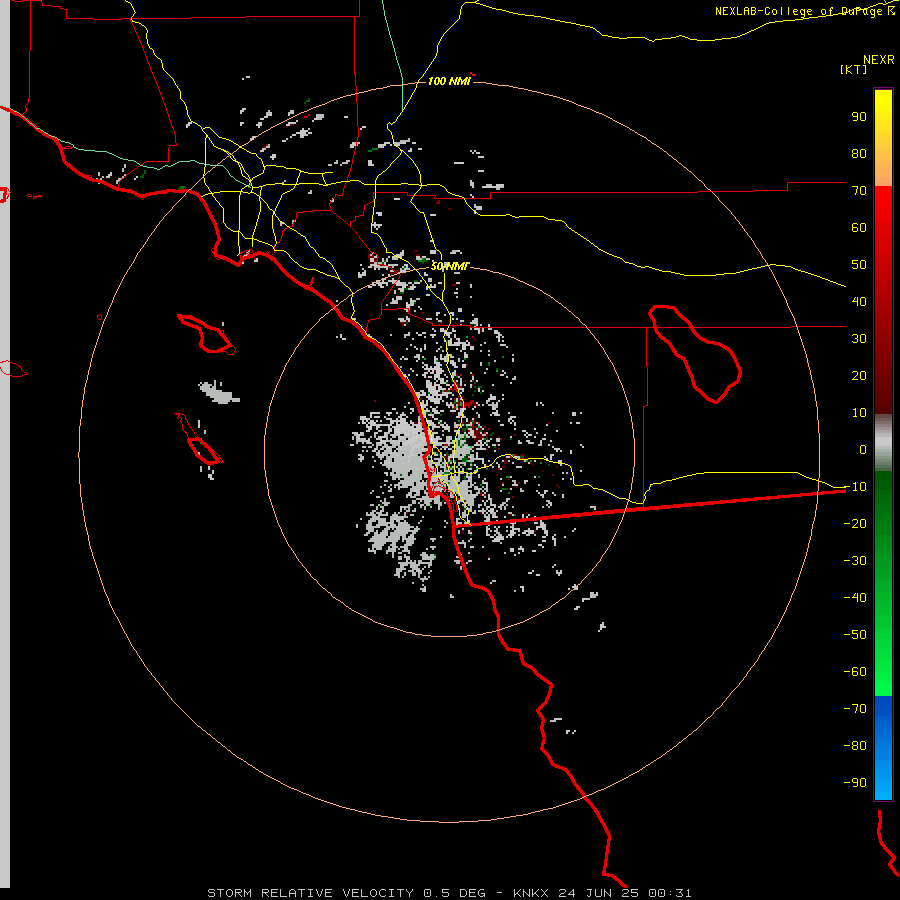Select the blue bottom segment of velocity scale
The width and height of the screenshot is (900, 900).
coord(883,748)
